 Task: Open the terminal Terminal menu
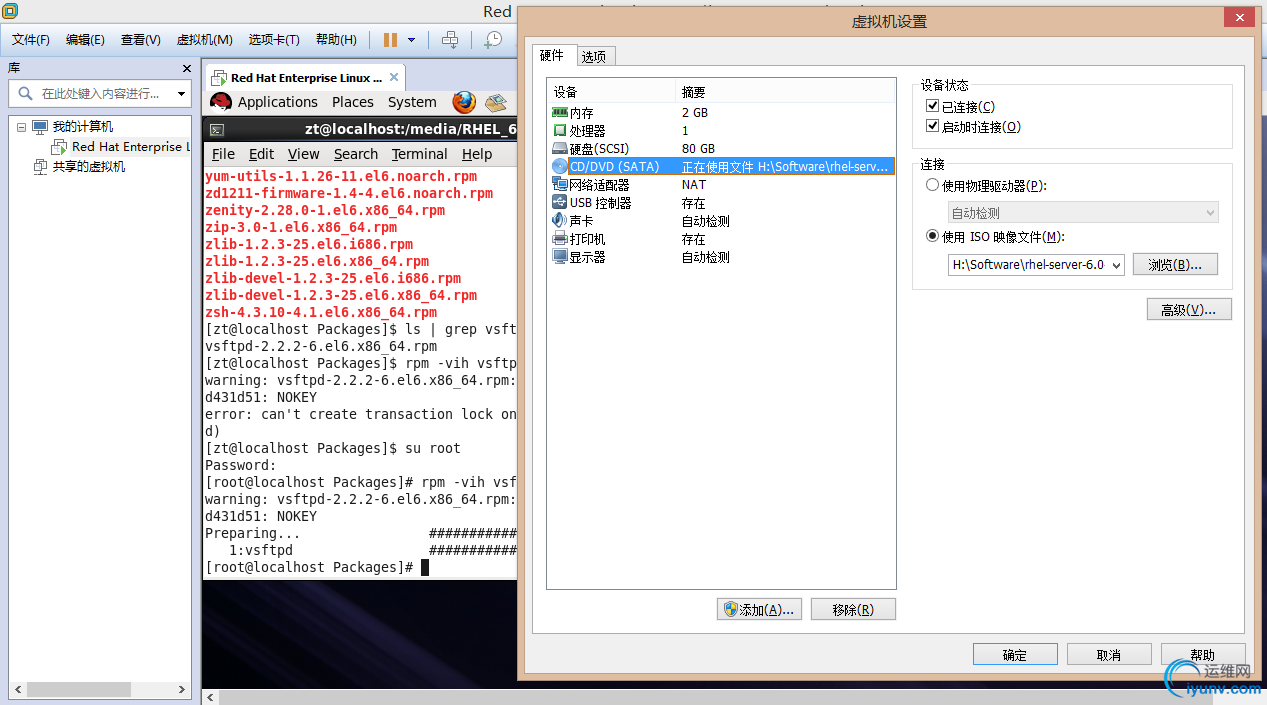[x=420, y=154]
